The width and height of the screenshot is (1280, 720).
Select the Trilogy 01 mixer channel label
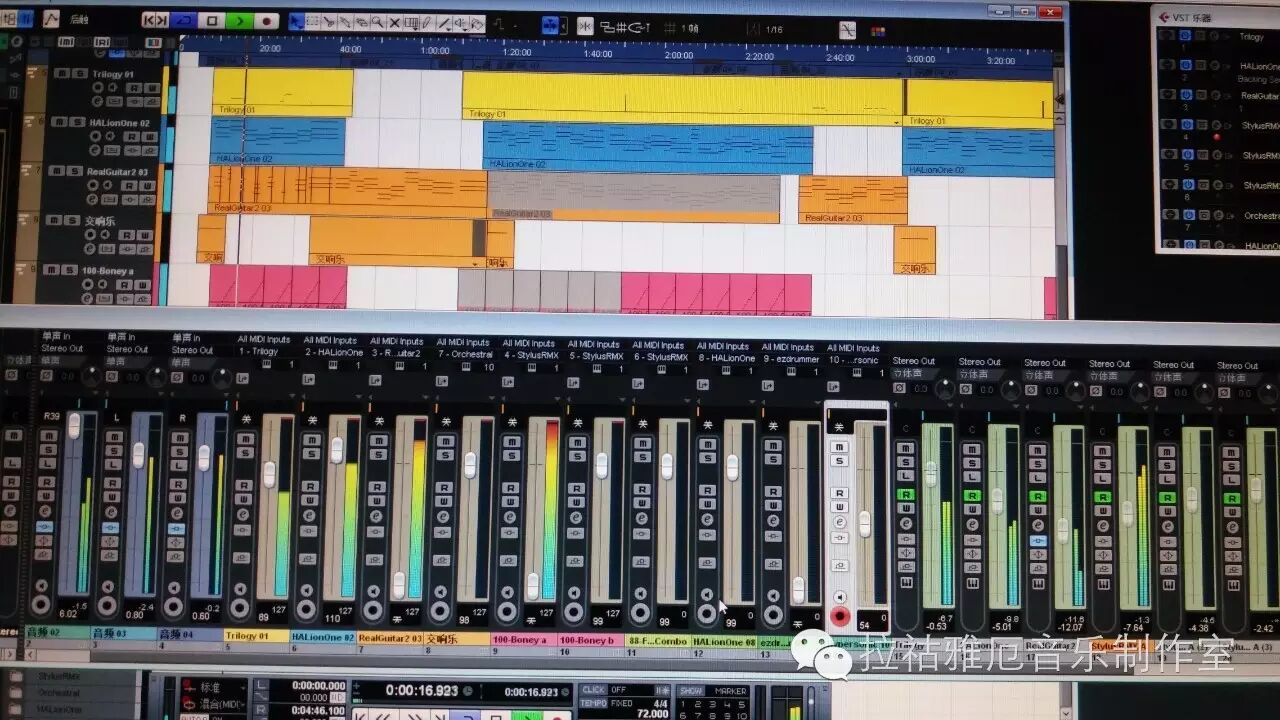point(257,635)
